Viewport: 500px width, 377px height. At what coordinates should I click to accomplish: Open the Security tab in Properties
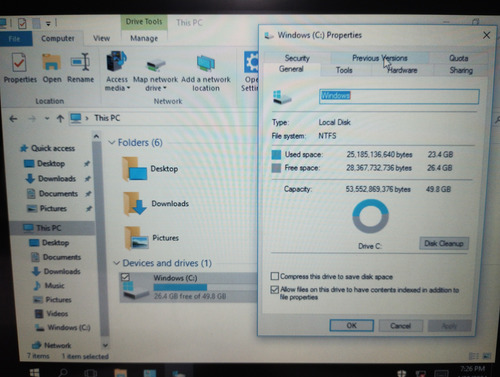pos(297,58)
